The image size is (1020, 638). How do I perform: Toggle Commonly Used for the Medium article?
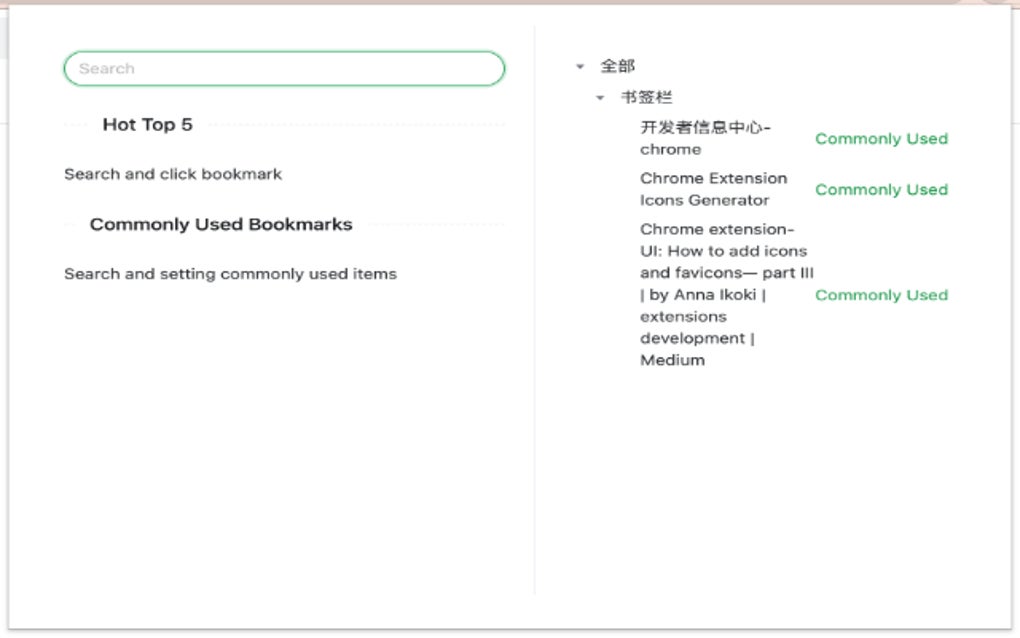click(x=881, y=295)
